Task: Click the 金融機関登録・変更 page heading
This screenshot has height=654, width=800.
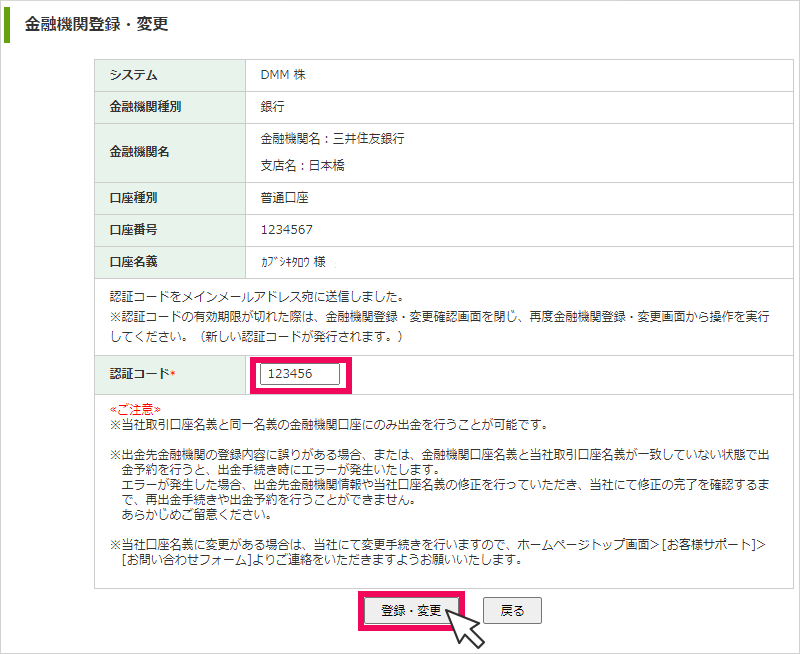Action: click(96, 24)
